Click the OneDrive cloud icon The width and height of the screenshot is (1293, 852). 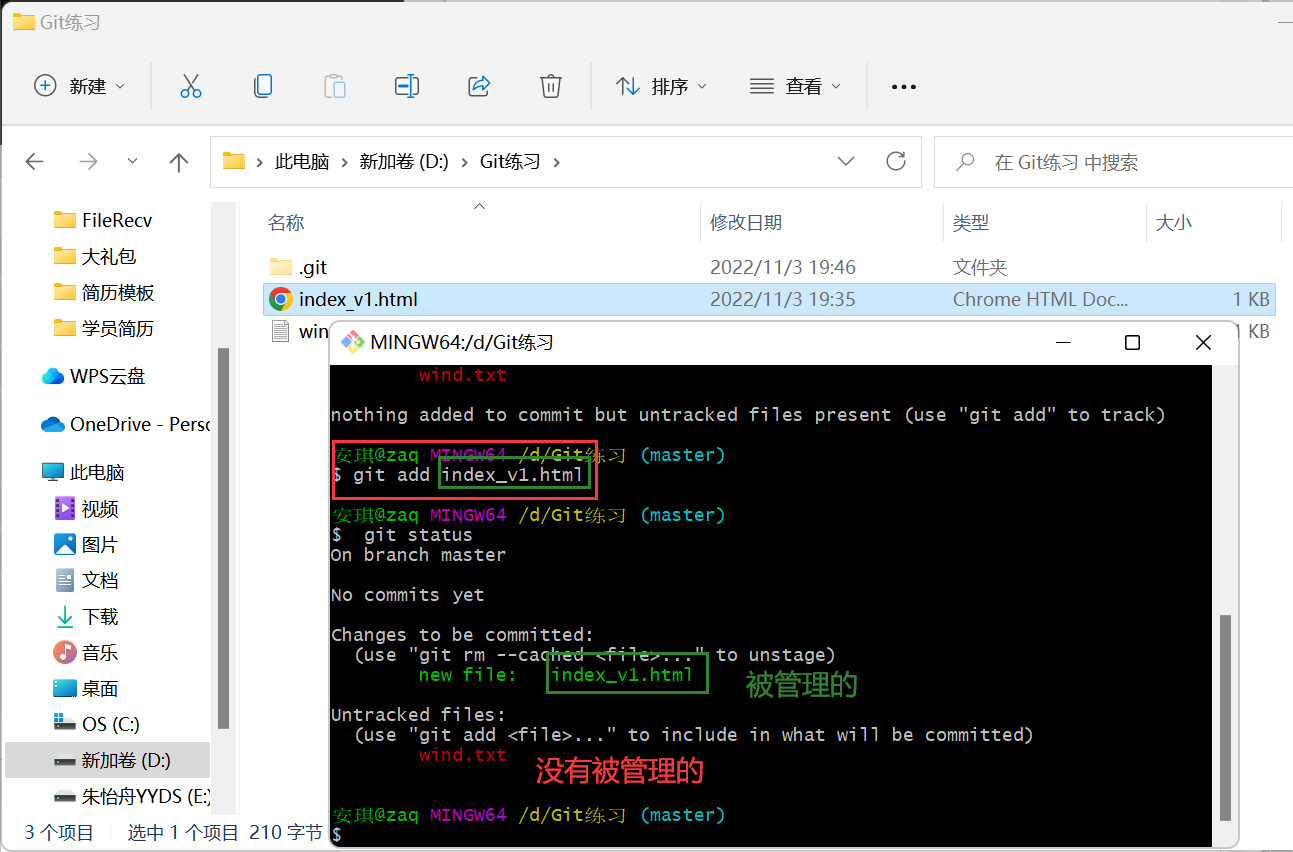point(53,424)
